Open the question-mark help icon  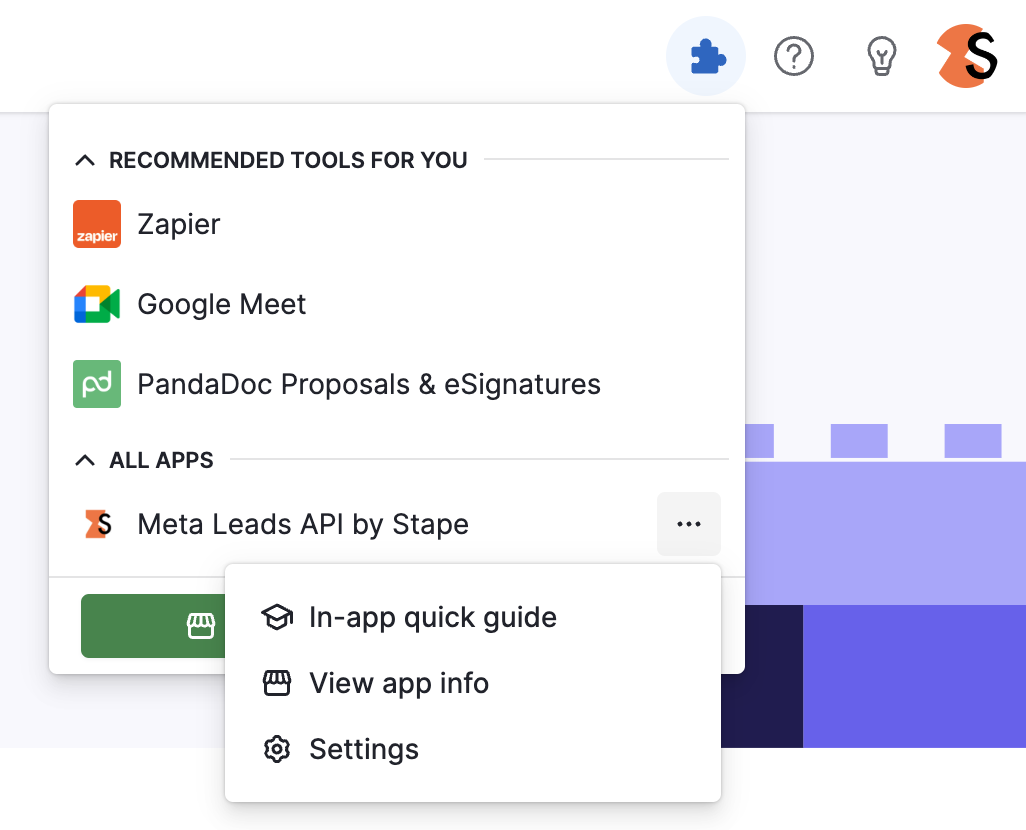point(794,56)
